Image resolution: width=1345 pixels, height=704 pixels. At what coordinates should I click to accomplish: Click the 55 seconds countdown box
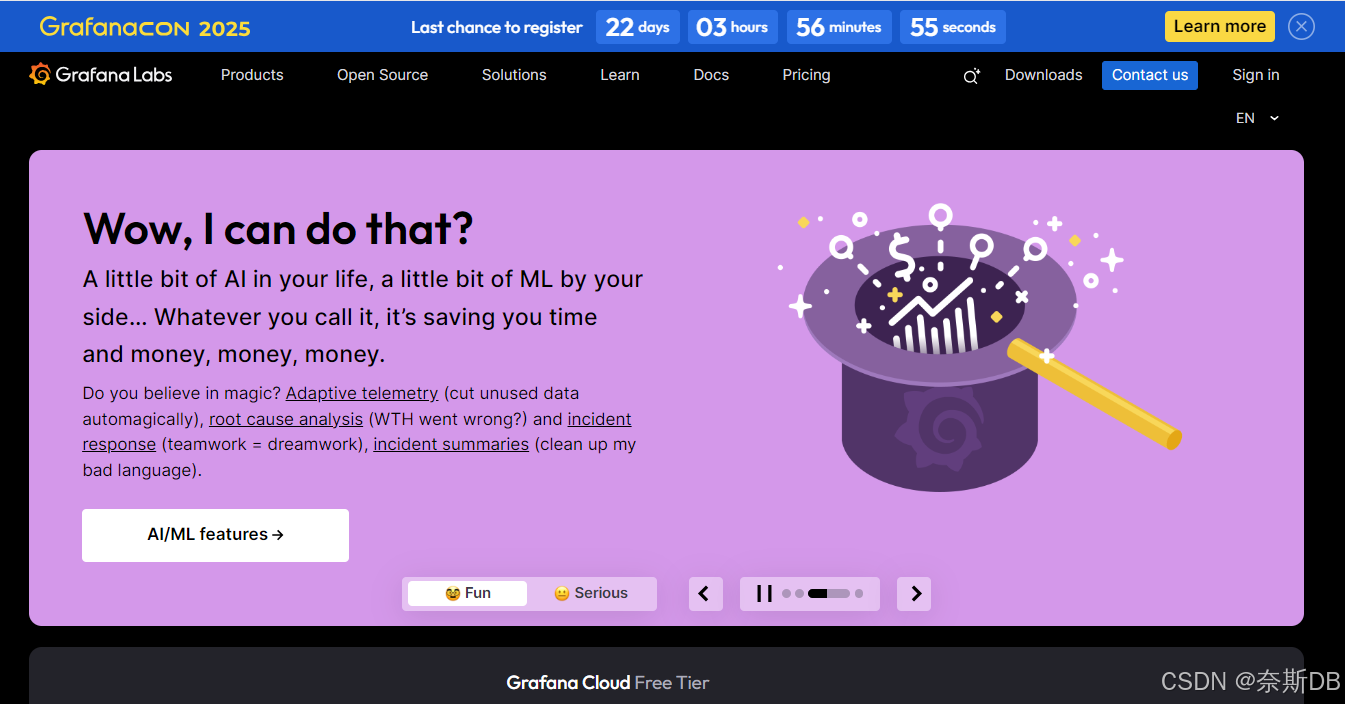click(x=953, y=27)
